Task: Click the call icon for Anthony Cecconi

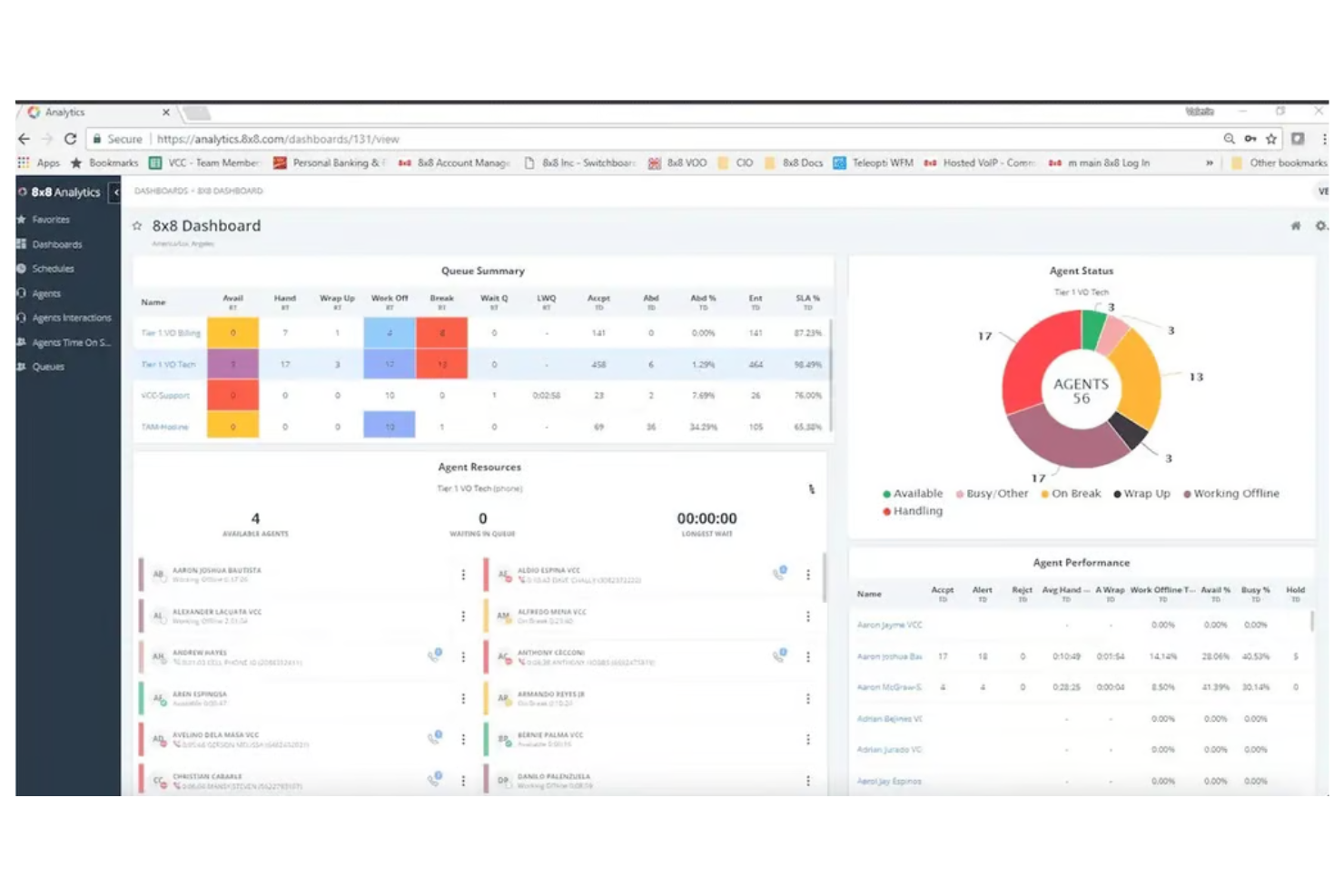Action: [x=780, y=655]
